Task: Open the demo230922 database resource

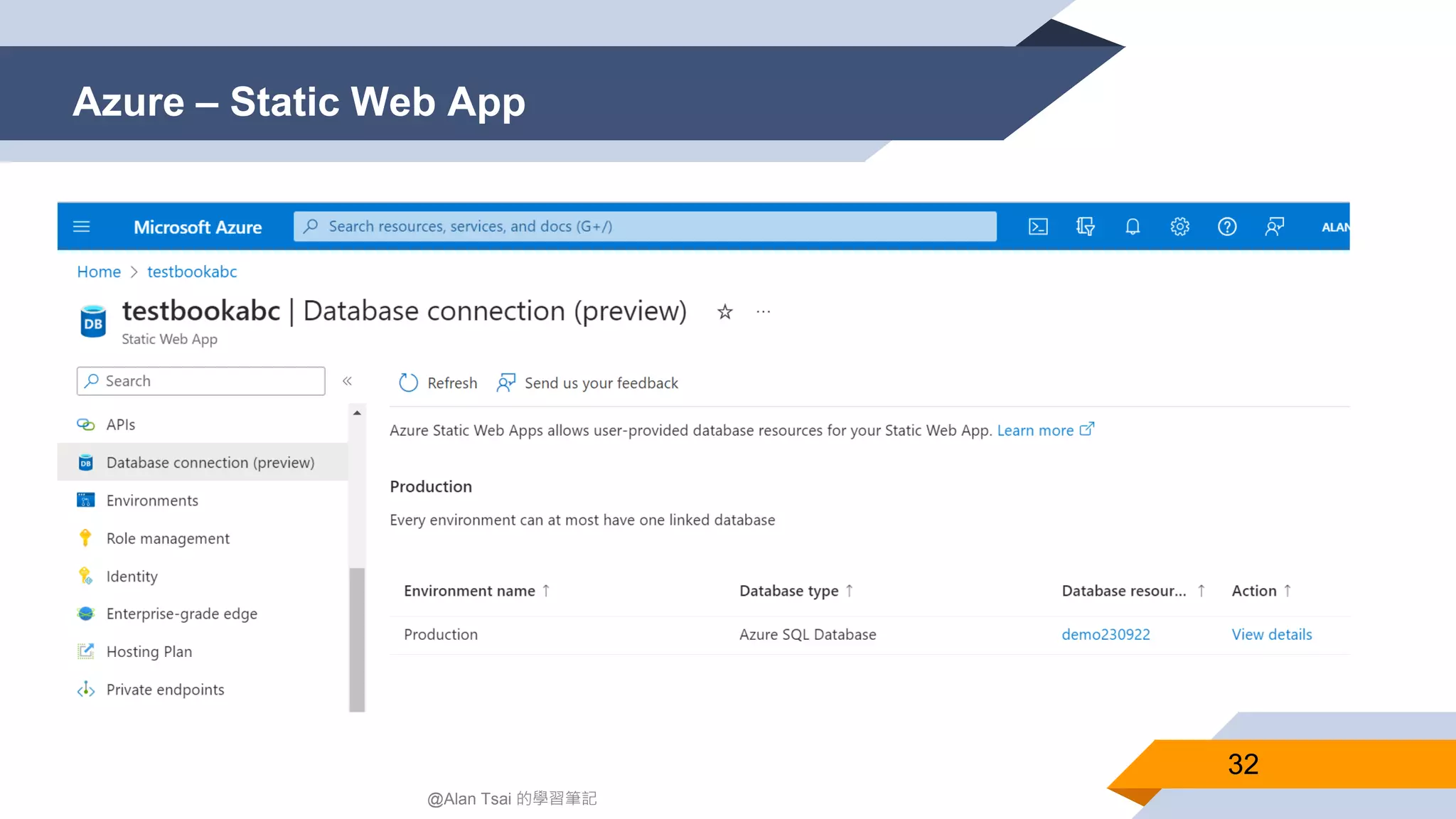Action: 1106,634
